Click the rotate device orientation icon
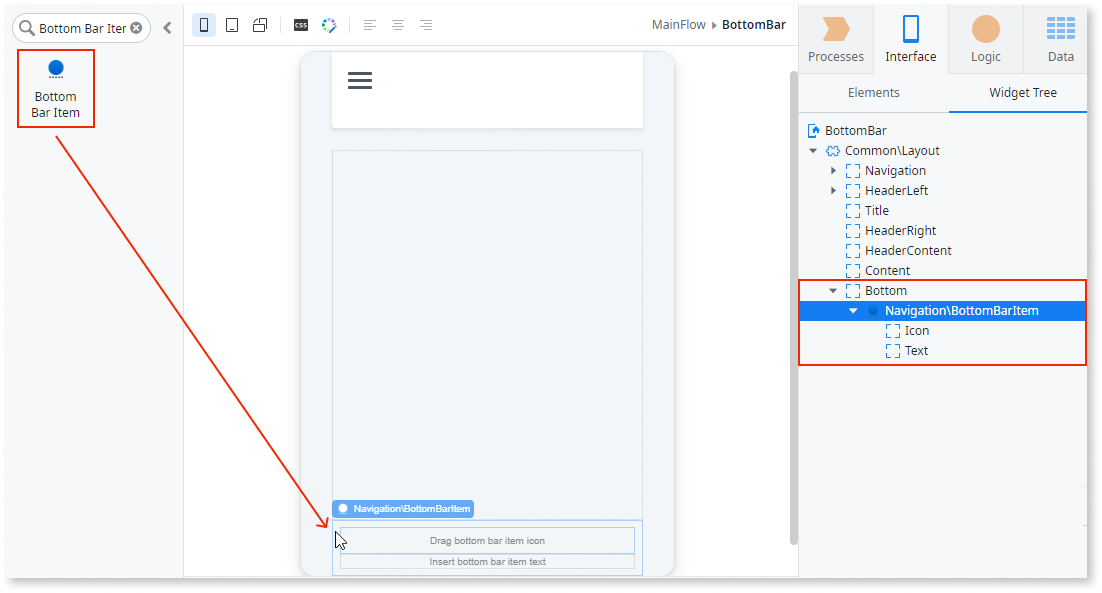This screenshot has width=1102, height=593. click(x=260, y=27)
